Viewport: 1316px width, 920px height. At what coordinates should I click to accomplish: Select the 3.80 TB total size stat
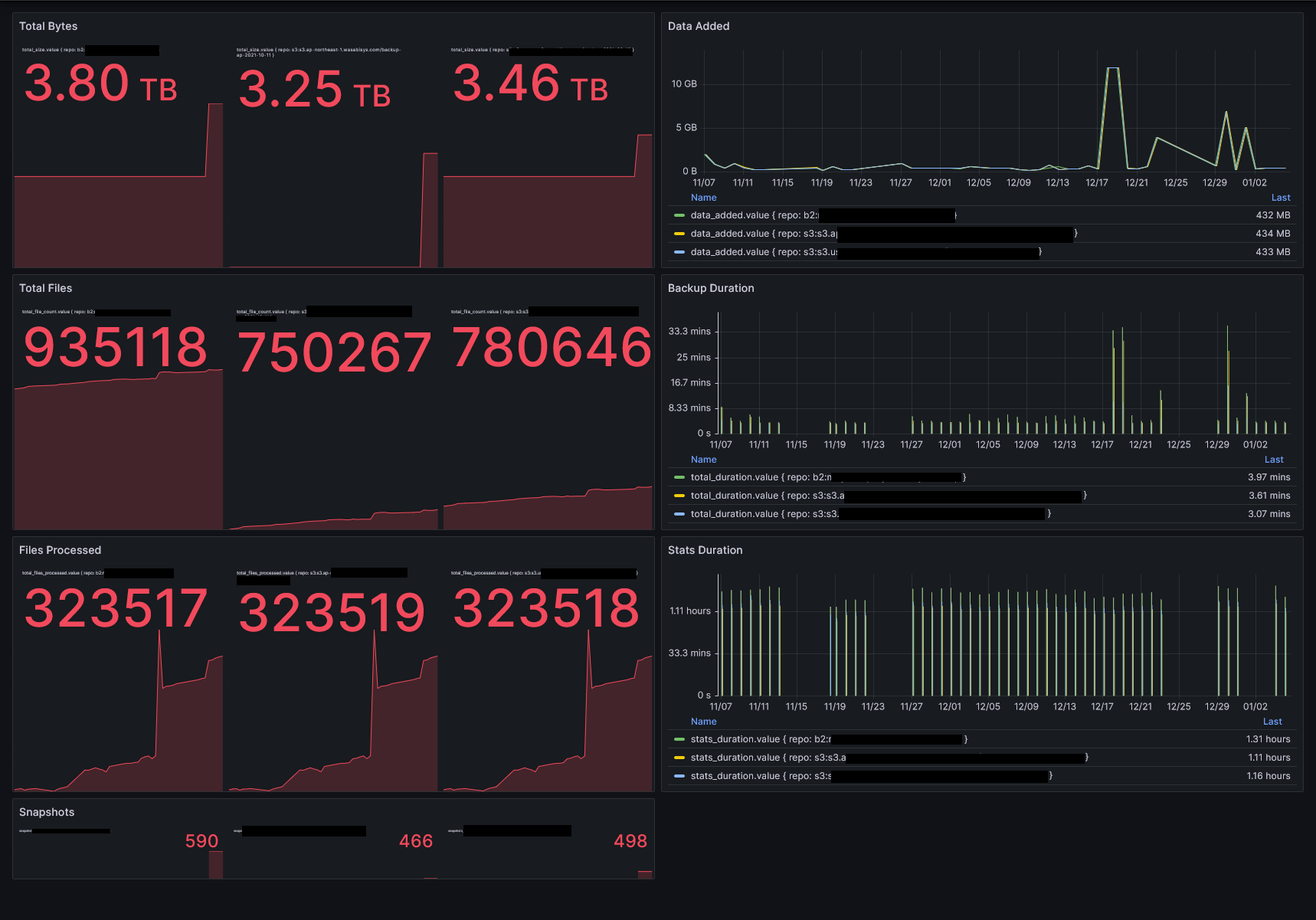point(100,83)
